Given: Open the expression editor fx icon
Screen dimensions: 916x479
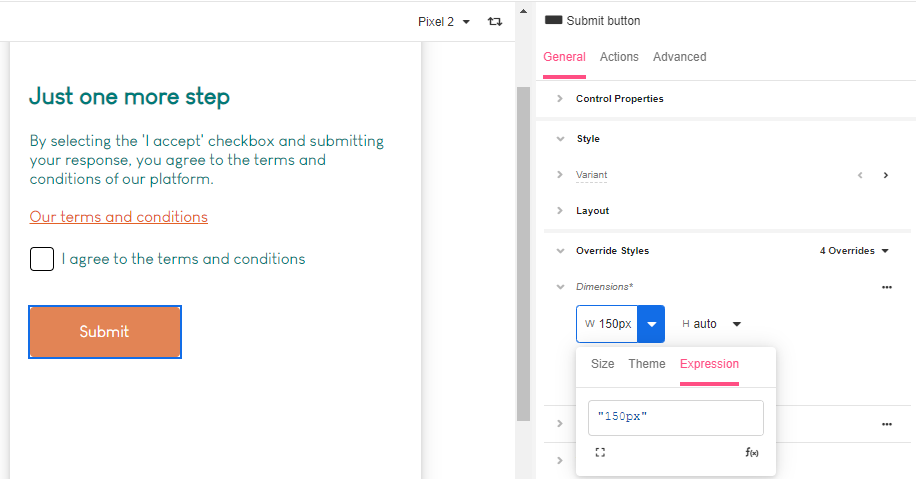Looking at the screenshot, I should [x=752, y=452].
